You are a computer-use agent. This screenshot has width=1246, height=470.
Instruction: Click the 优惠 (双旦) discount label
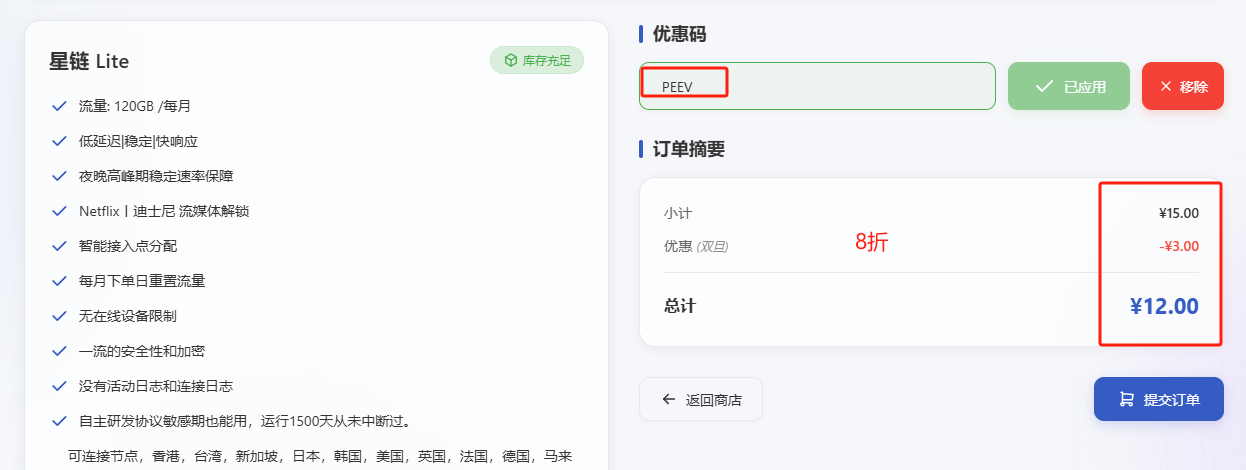point(696,246)
